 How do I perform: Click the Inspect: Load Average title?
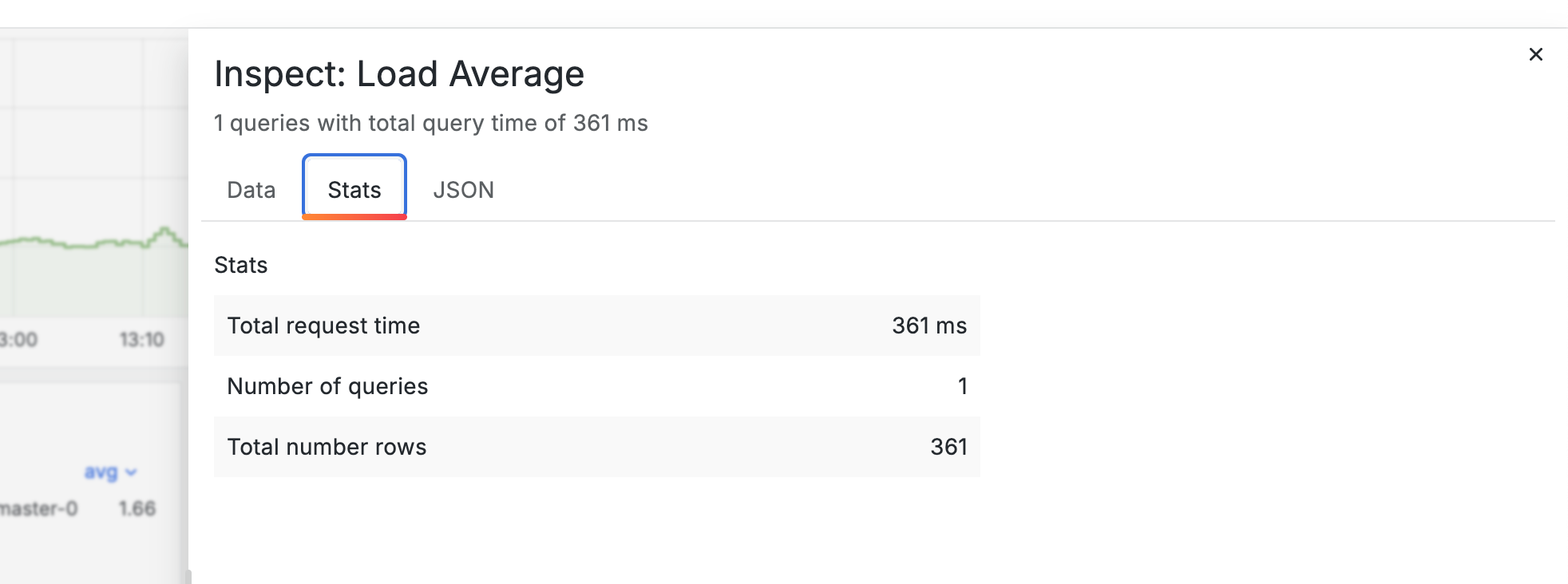pos(399,74)
